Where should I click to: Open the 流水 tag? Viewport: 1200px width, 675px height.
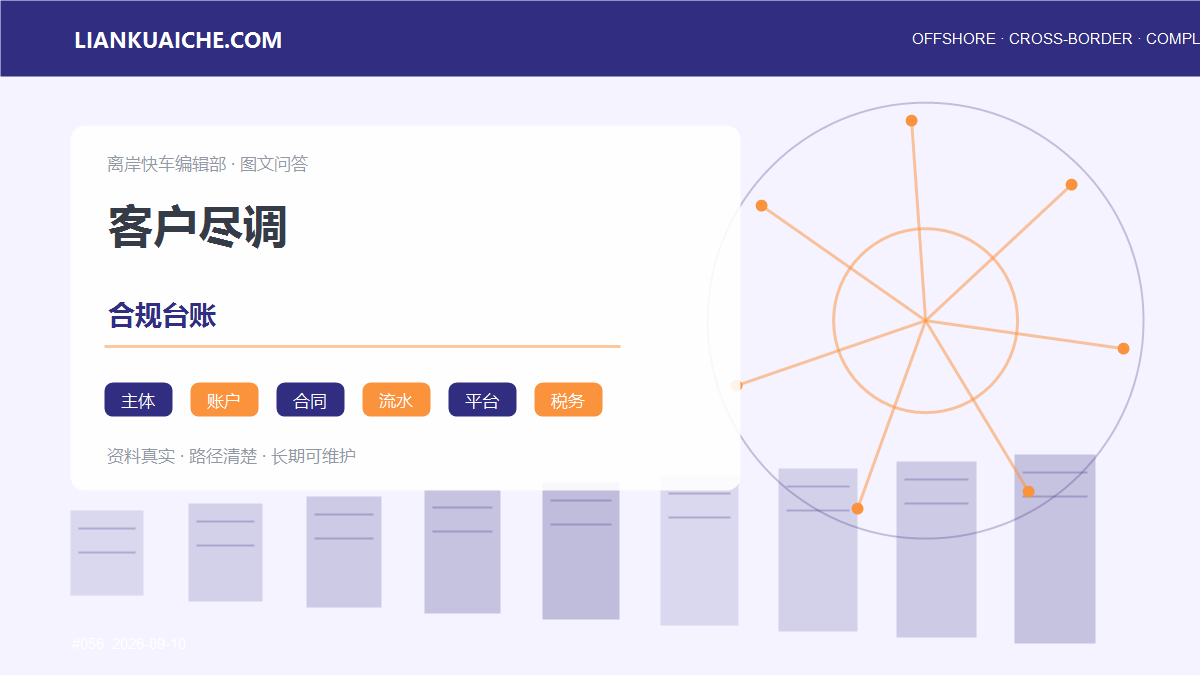click(396, 400)
